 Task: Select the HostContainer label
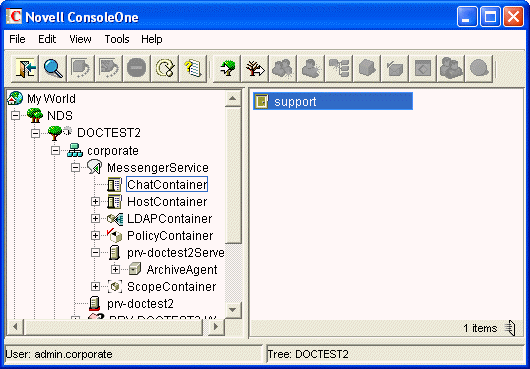(167, 202)
